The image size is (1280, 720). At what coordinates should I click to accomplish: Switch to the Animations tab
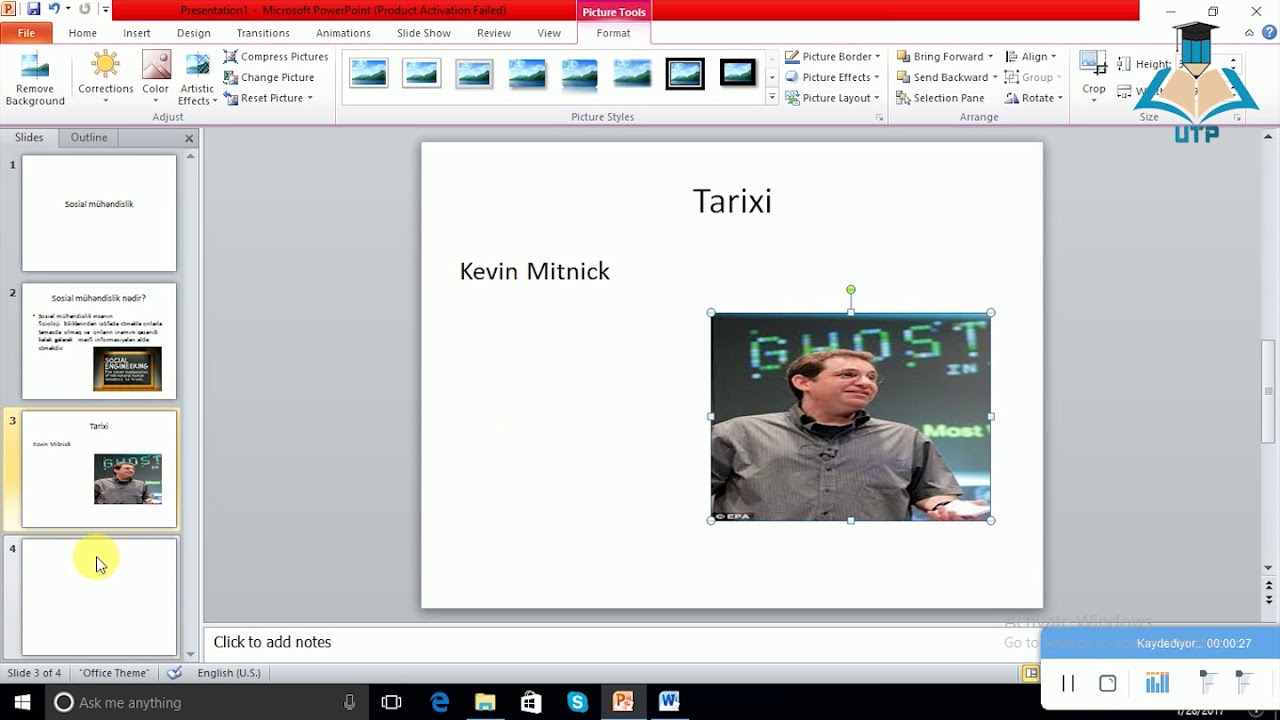click(x=343, y=33)
